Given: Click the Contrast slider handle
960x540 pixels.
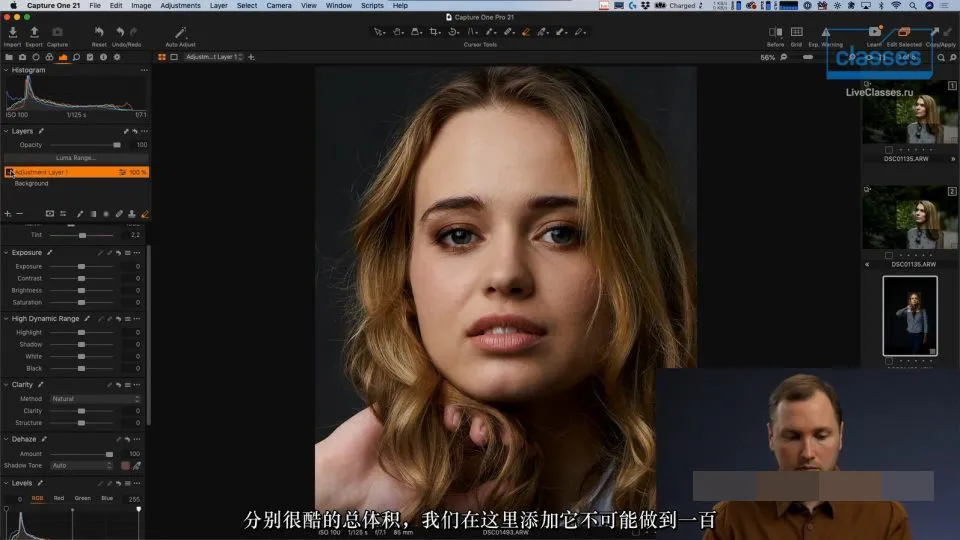Looking at the screenshot, I should pyautogui.click(x=81, y=279).
